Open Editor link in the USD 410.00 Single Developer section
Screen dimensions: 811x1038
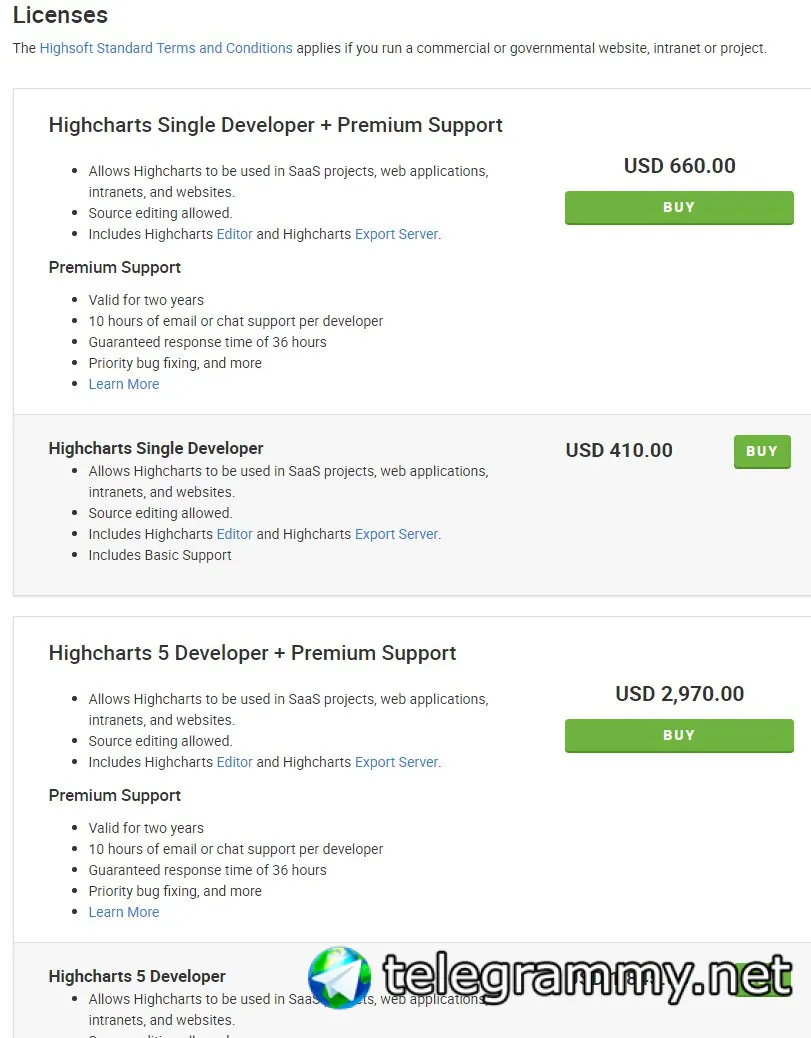(x=234, y=534)
